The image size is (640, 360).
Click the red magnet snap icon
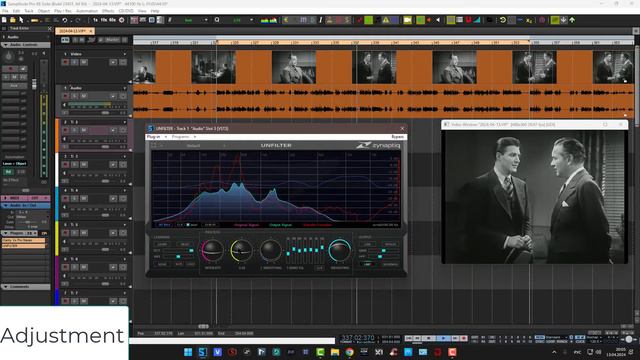(x=468, y=20)
